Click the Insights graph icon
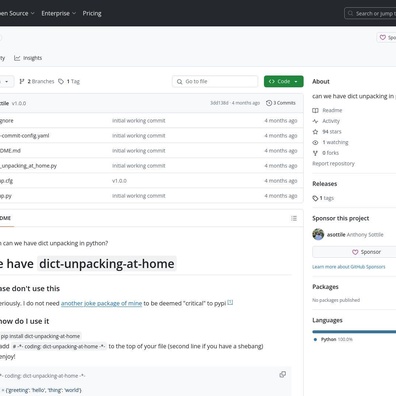The height and width of the screenshot is (396, 396). (x=17, y=58)
